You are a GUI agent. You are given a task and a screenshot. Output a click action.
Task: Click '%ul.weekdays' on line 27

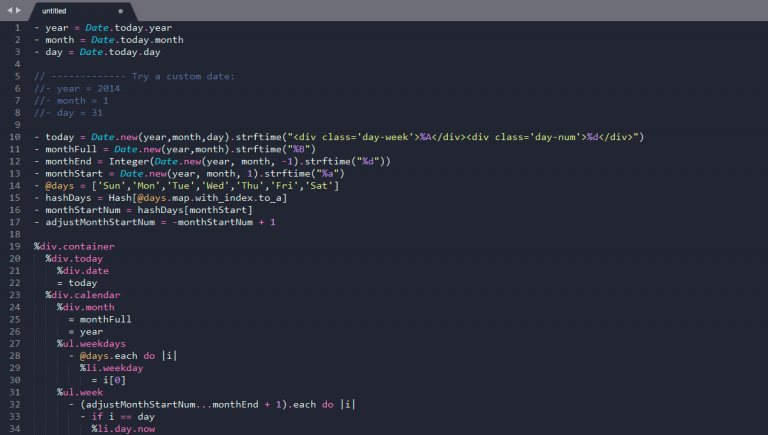click(91, 344)
